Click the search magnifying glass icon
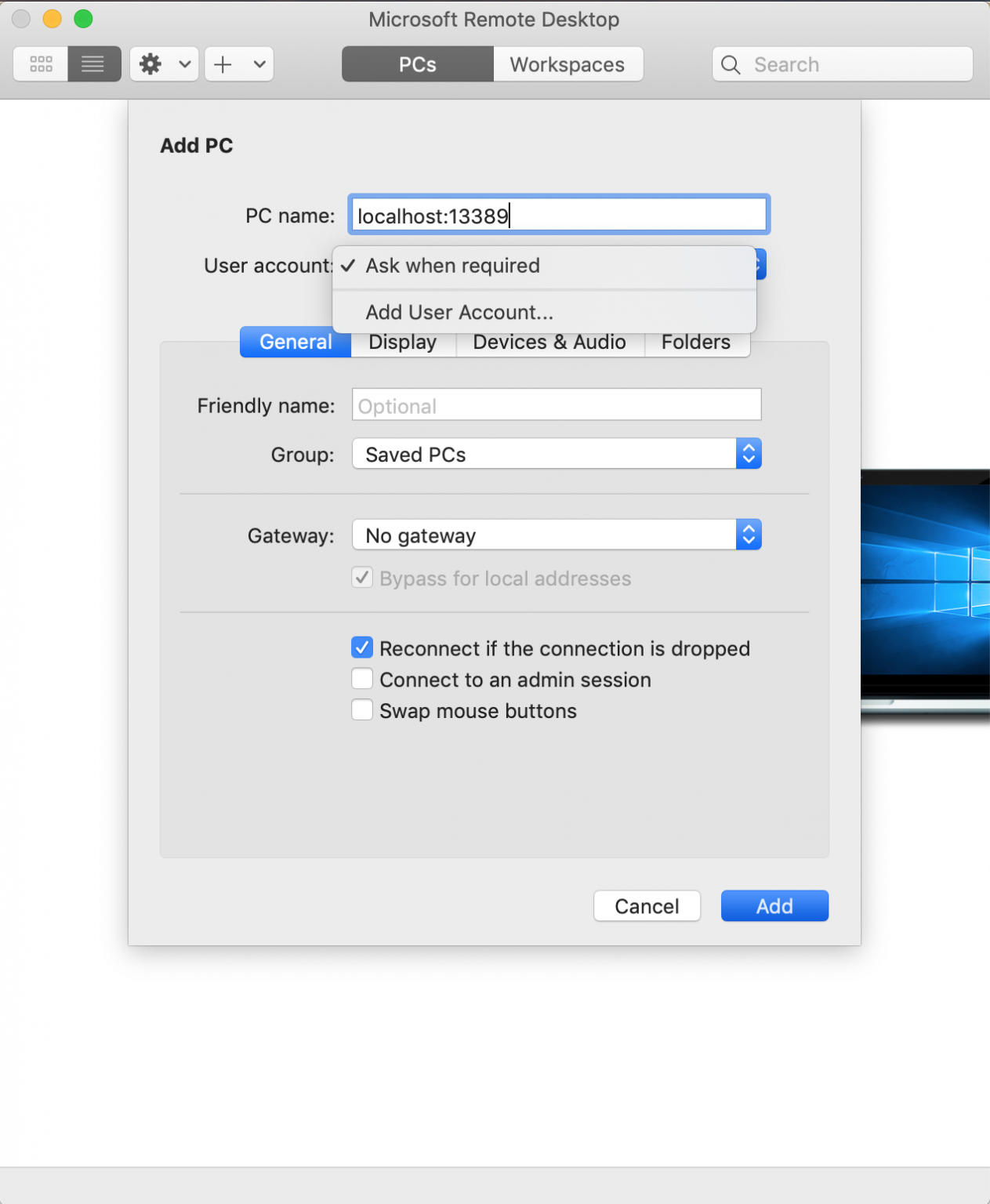The width and height of the screenshot is (990, 1204). tap(731, 65)
